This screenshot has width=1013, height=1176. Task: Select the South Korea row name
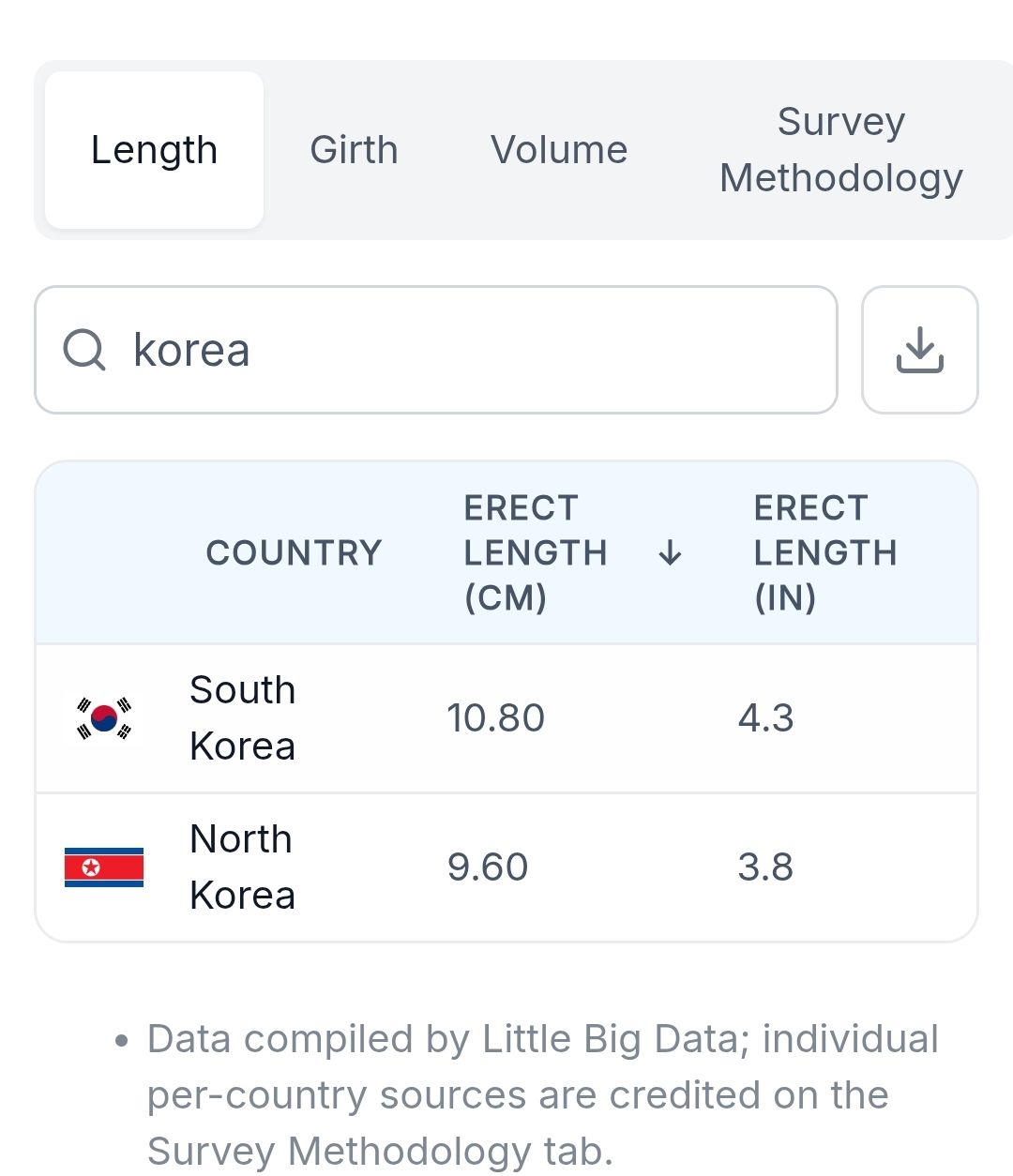(x=242, y=718)
